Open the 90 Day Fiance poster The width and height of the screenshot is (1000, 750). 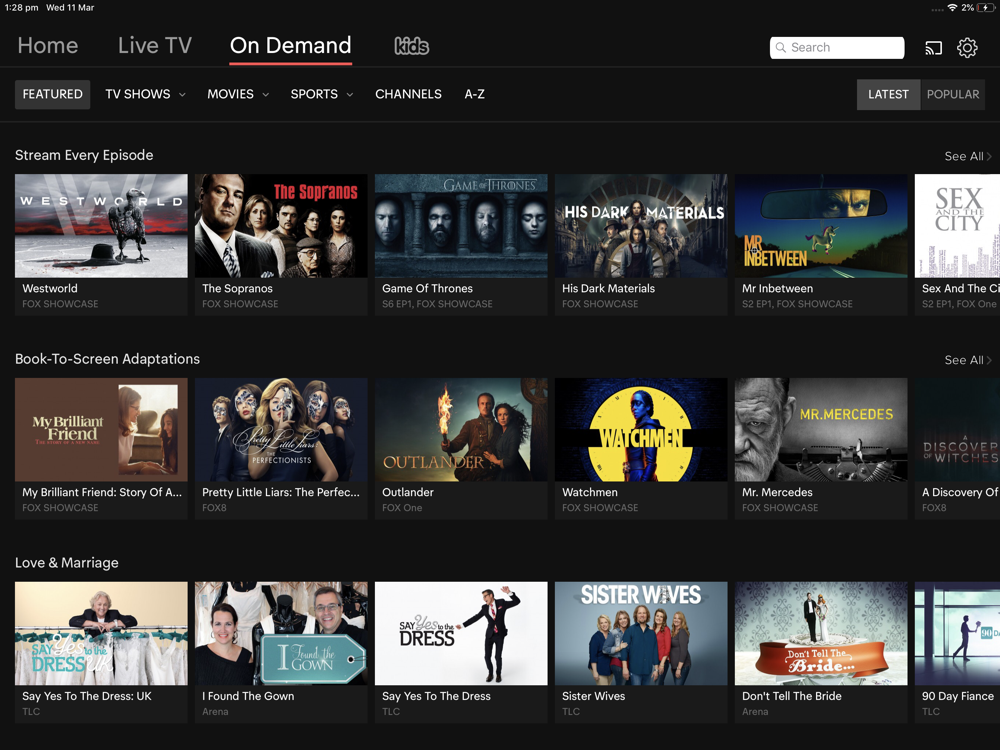pyautogui.click(x=957, y=633)
